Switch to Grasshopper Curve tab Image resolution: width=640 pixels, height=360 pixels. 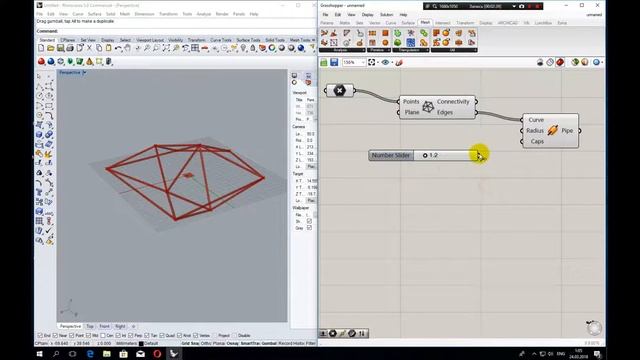click(x=391, y=23)
